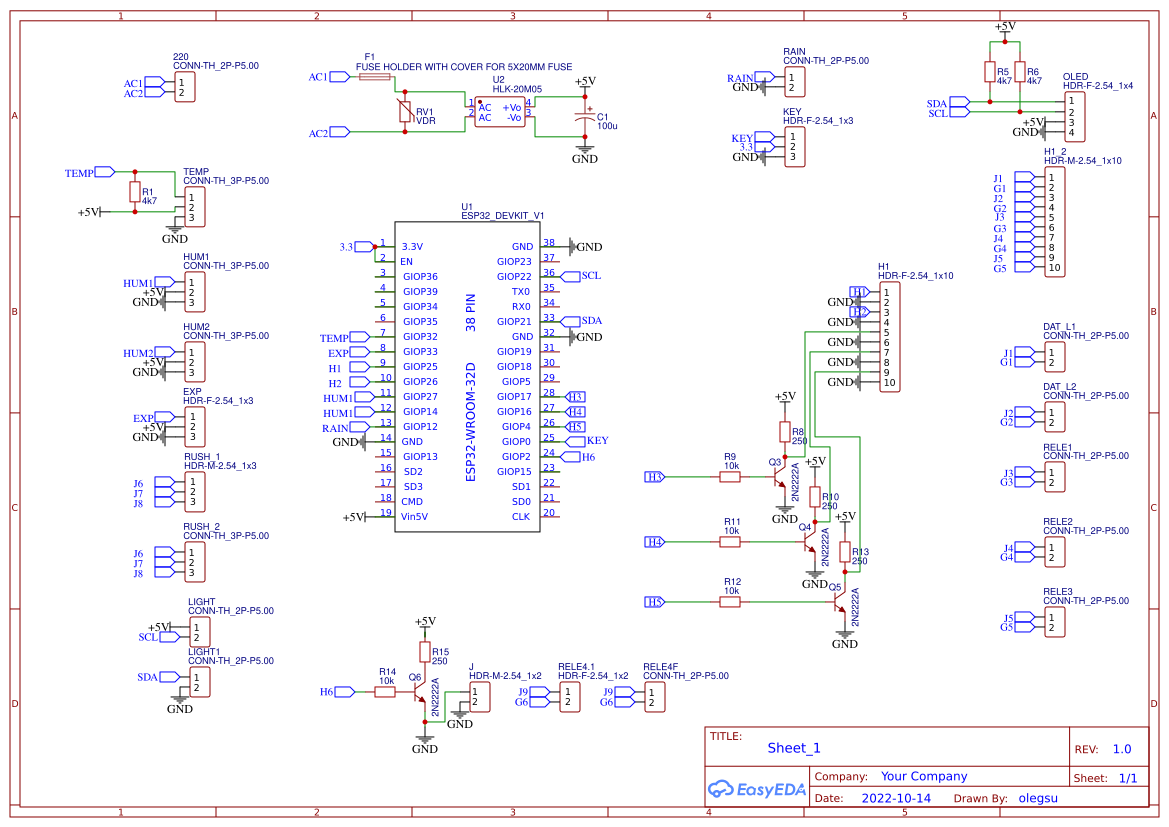Select the TEMP three-pin connector body
This screenshot has width=1169, height=827.
point(195,207)
